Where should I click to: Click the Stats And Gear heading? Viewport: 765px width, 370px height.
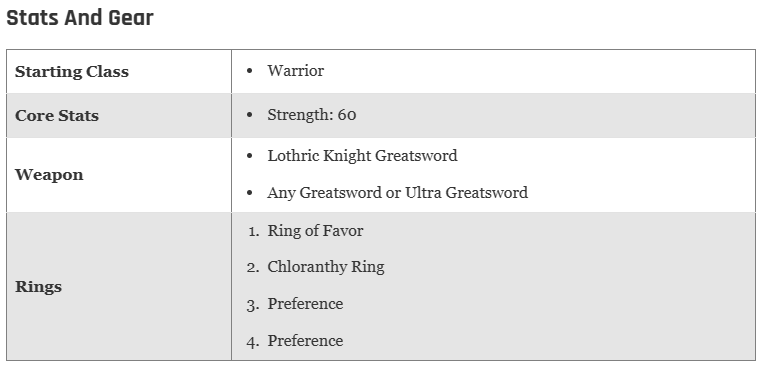(x=80, y=19)
